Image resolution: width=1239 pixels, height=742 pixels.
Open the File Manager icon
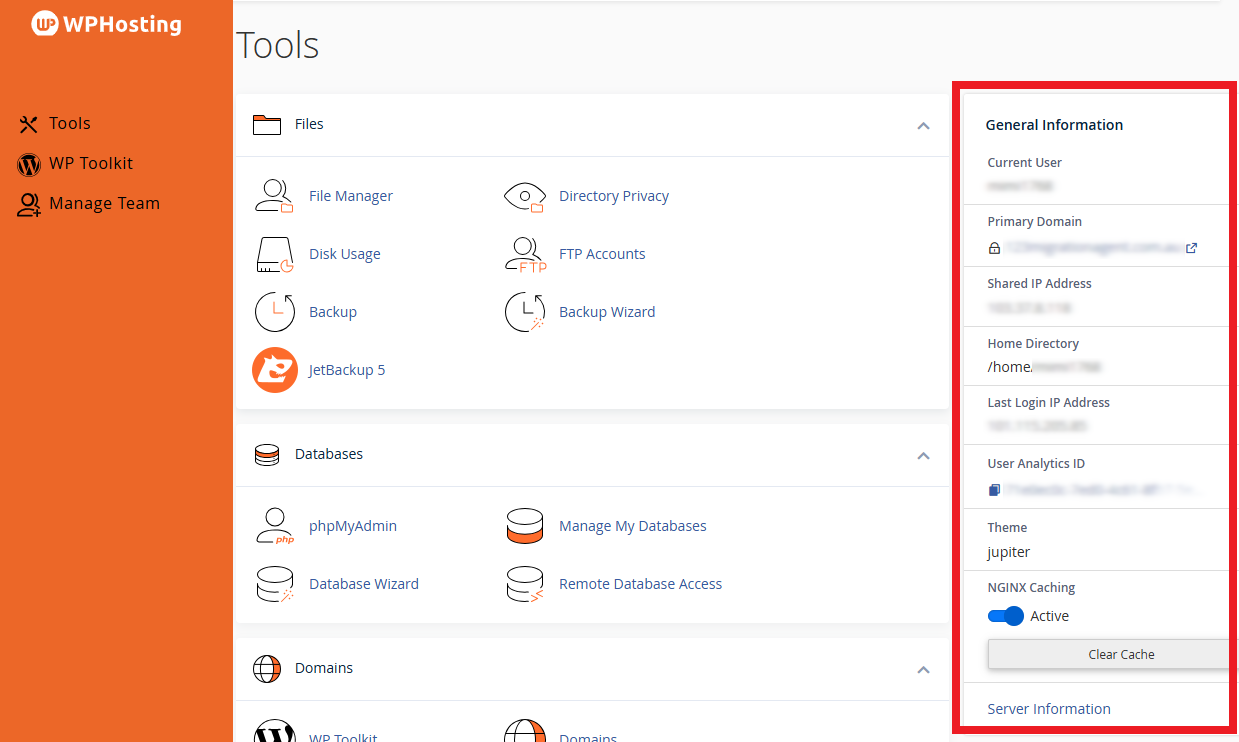(x=274, y=196)
